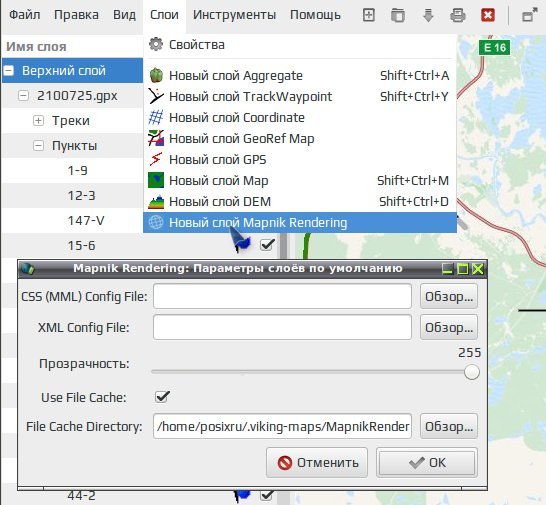Click the Прозрачность slider handle
Screen dimensions: 546x505
click(471, 372)
